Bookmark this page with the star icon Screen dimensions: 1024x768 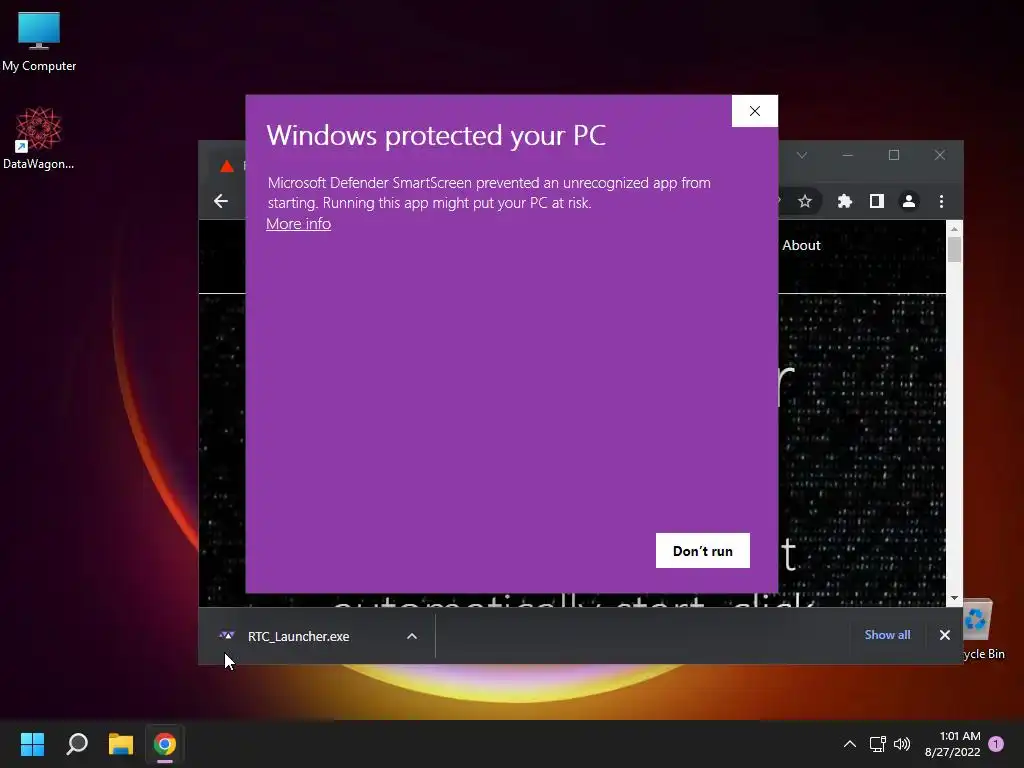coord(805,201)
